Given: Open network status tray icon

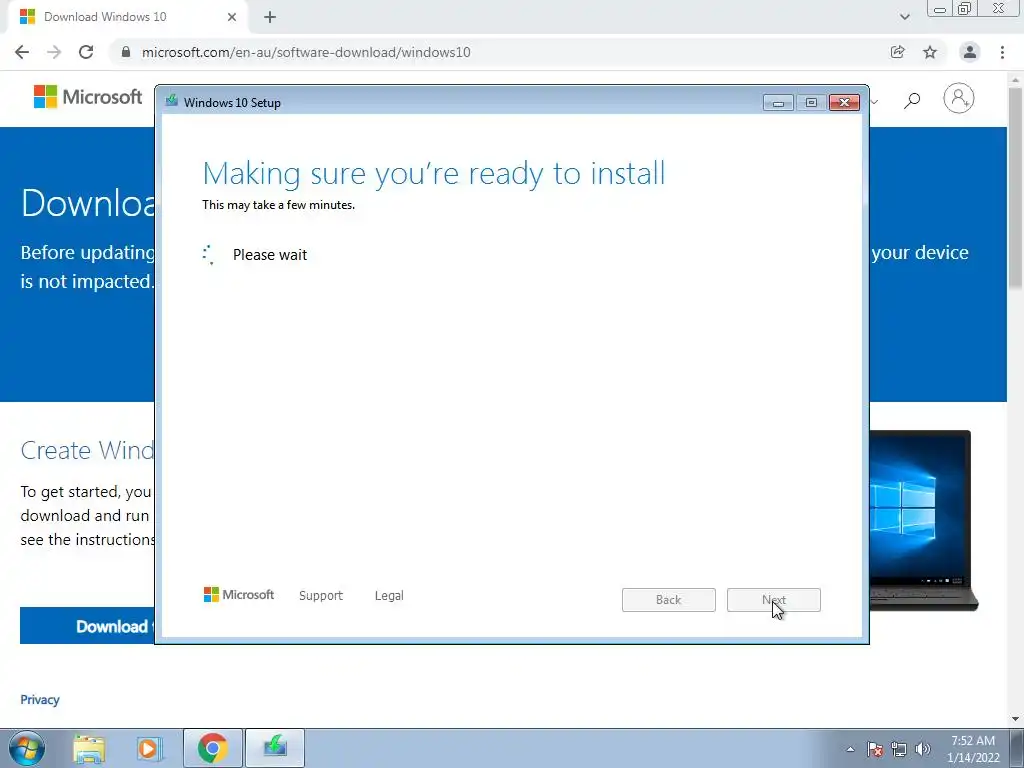Looking at the screenshot, I should [x=899, y=749].
